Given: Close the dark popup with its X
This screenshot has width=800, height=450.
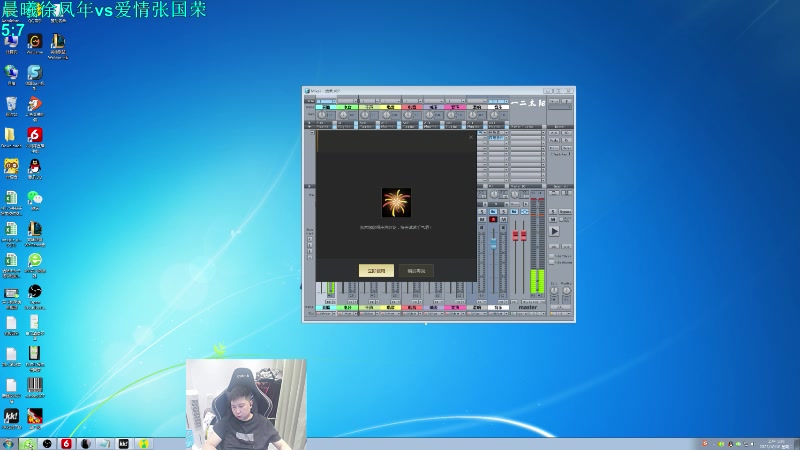Looking at the screenshot, I should click(471, 137).
